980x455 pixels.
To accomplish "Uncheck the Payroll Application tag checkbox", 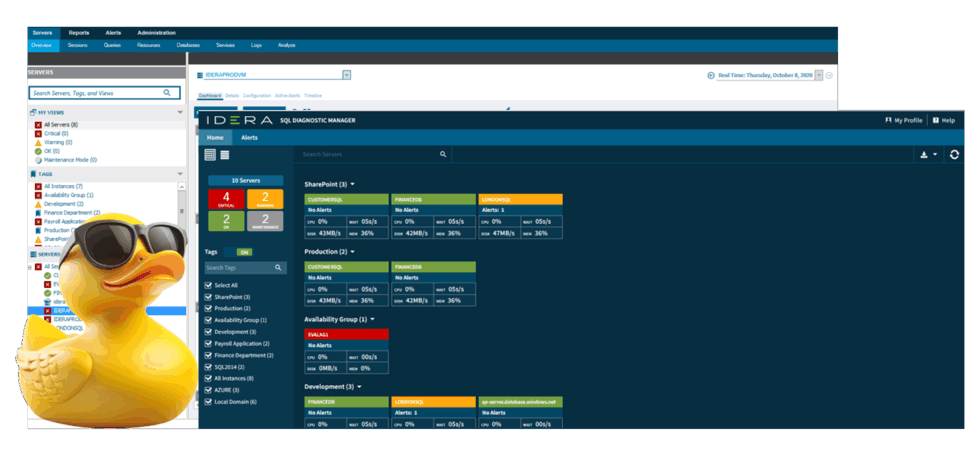I will [208, 343].
